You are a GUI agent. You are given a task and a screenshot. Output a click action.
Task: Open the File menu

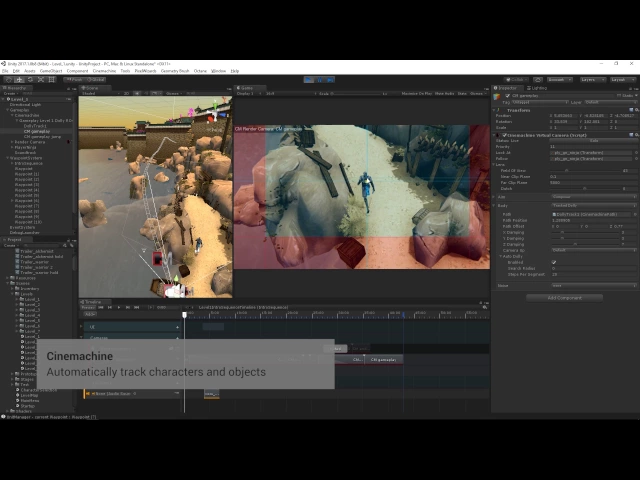tap(5, 71)
